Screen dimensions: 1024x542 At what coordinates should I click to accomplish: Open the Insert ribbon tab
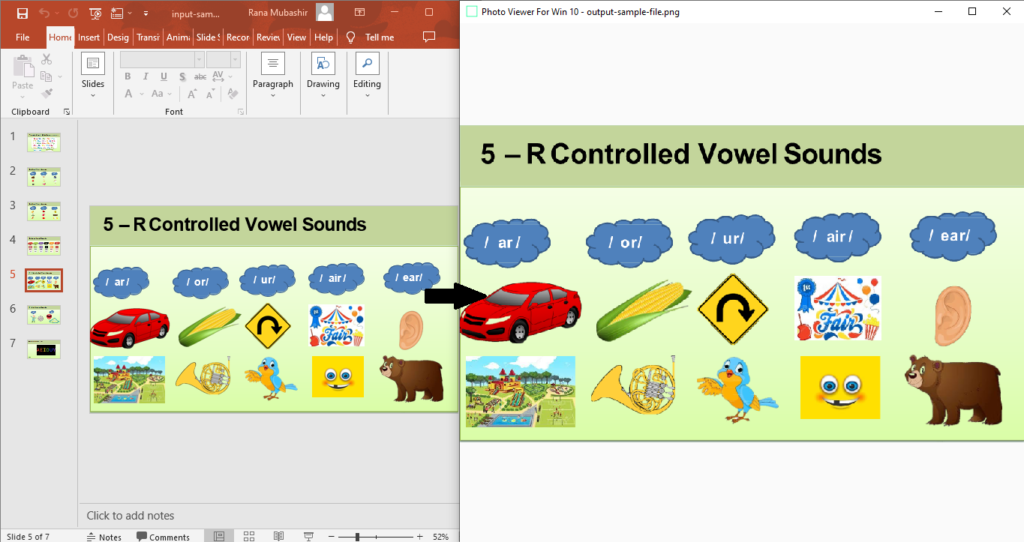[89, 37]
